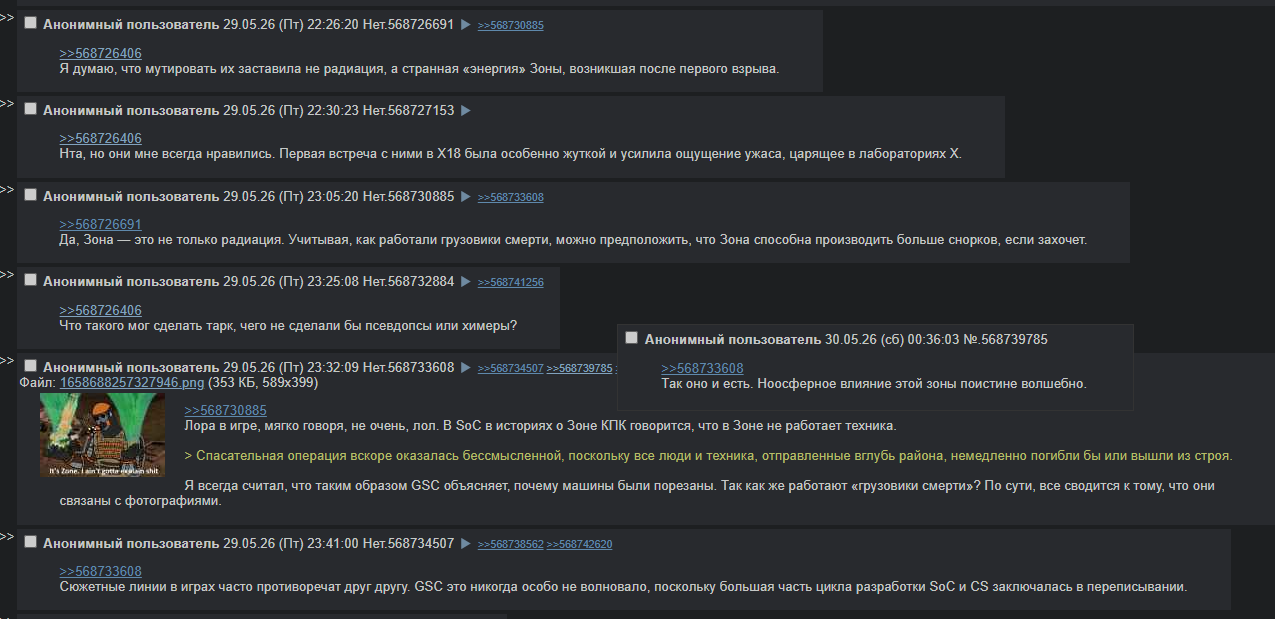Enlarge the attached image thumbnail
The width and height of the screenshot is (1275, 619).
pos(102,435)
